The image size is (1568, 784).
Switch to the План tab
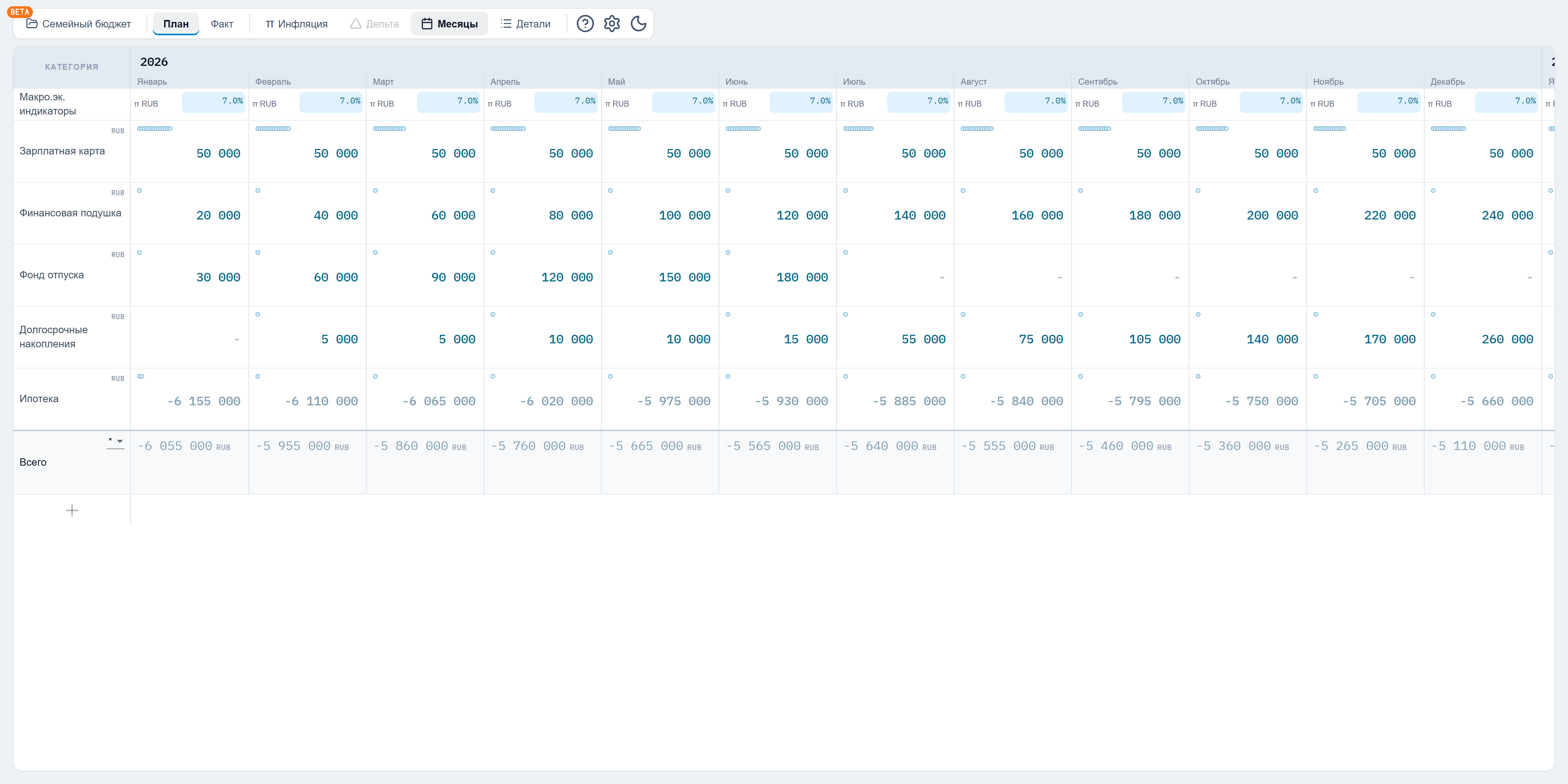(x=176, y=24)
